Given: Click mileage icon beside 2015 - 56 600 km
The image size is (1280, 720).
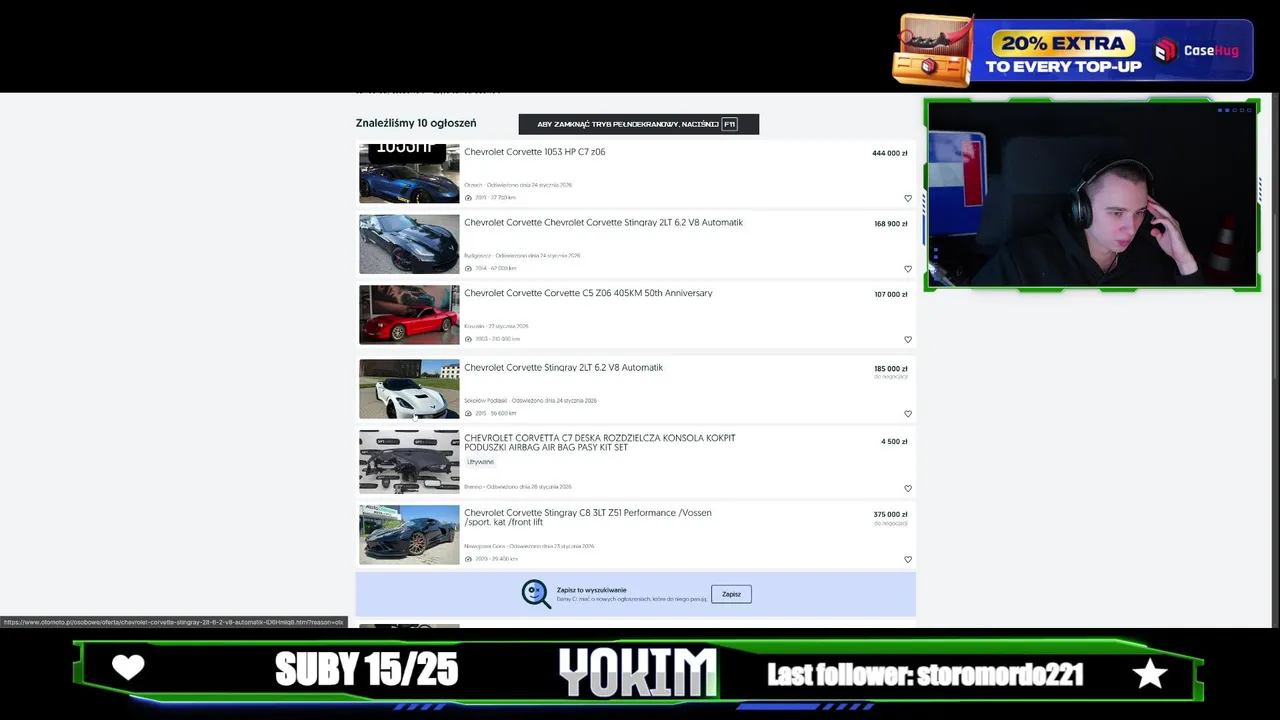Looking at the screenshot, I should 468,413.
